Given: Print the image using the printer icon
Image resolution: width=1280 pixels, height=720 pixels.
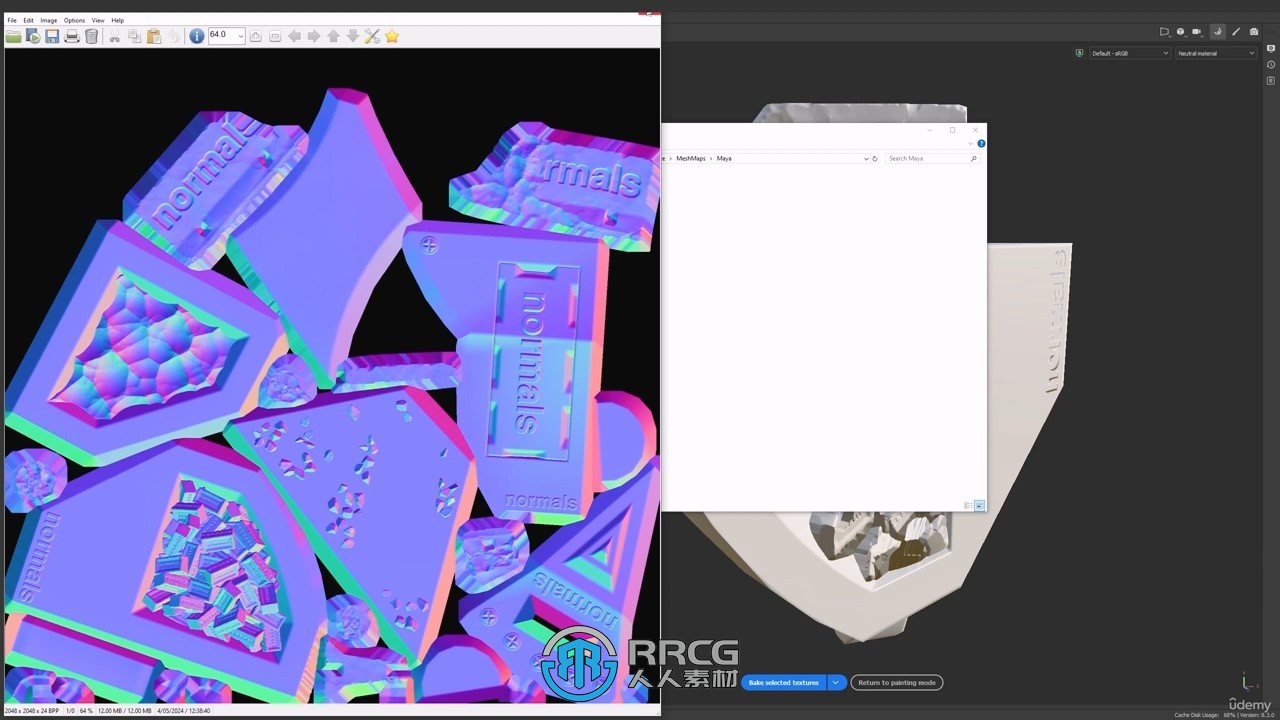Looking at the screenshot, I should [72, 36].
